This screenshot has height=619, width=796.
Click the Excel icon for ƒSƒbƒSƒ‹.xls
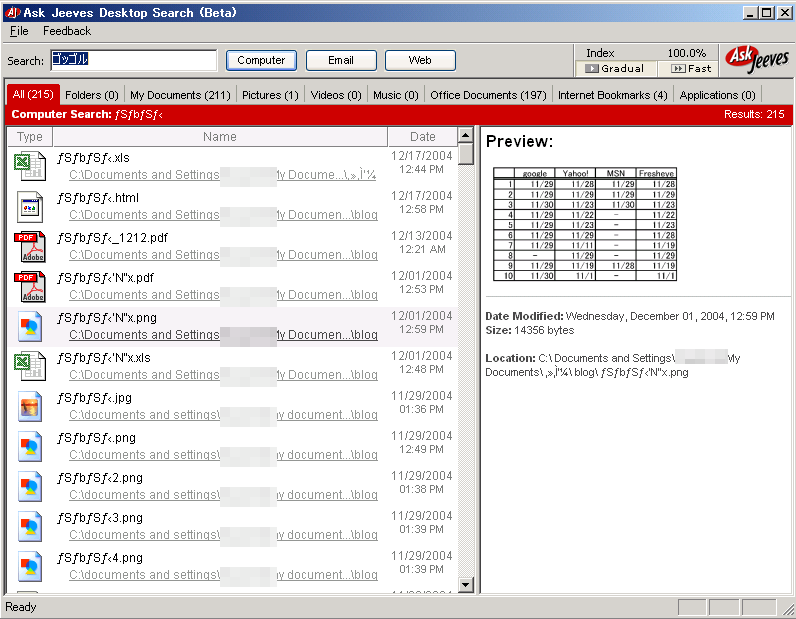coord(30,167)
